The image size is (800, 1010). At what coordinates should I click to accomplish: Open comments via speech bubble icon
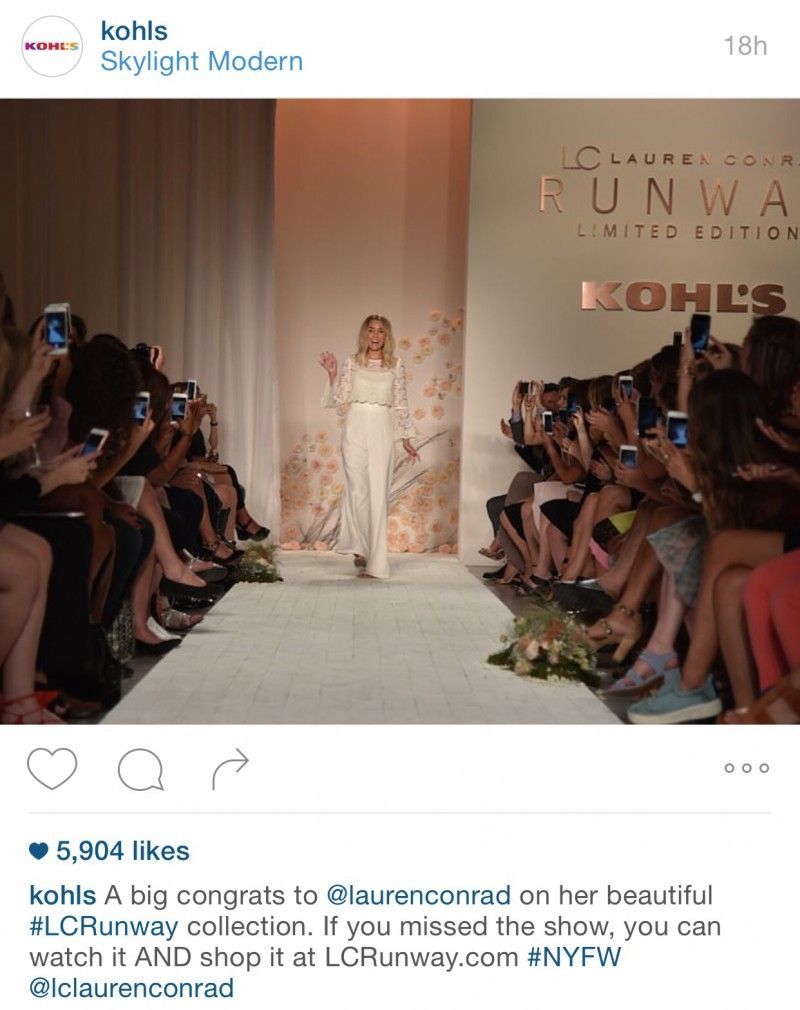coord(140,769)
